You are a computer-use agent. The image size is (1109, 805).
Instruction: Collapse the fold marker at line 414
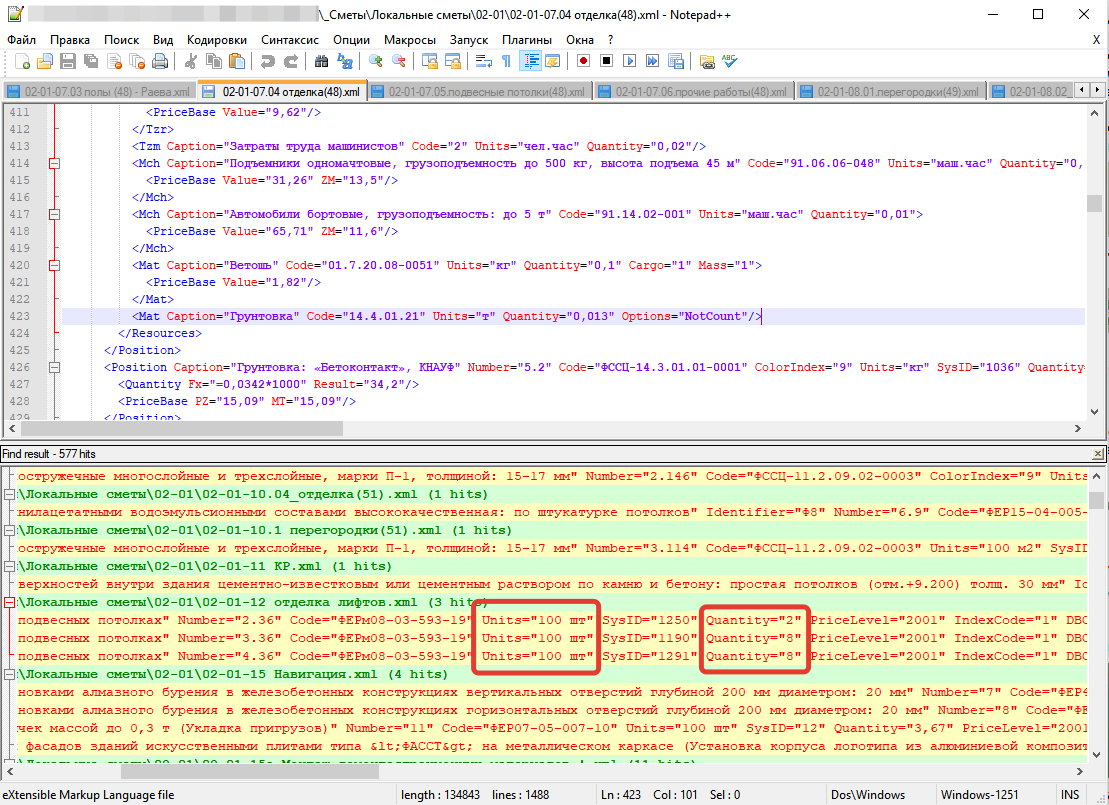coord(54,163)
